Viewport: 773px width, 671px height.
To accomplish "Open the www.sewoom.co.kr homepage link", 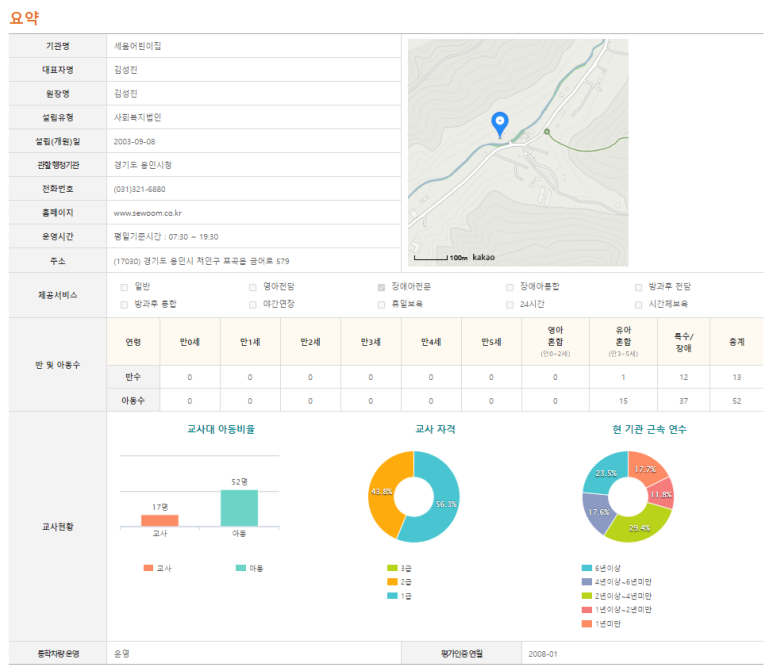I will [147, 213].
